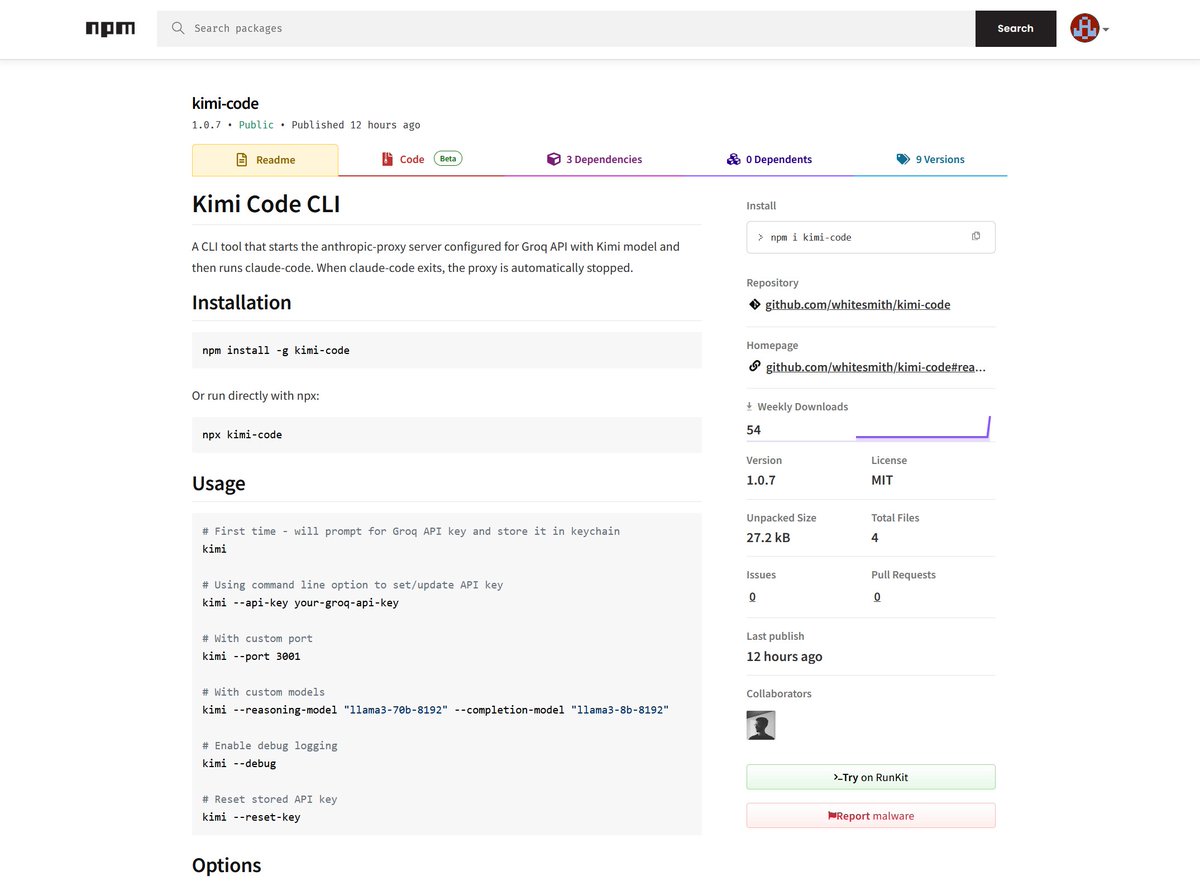Click the black Search button
Viewport: 1200px width, 881px height.
pyautogui.click(x=1015, y=28)
